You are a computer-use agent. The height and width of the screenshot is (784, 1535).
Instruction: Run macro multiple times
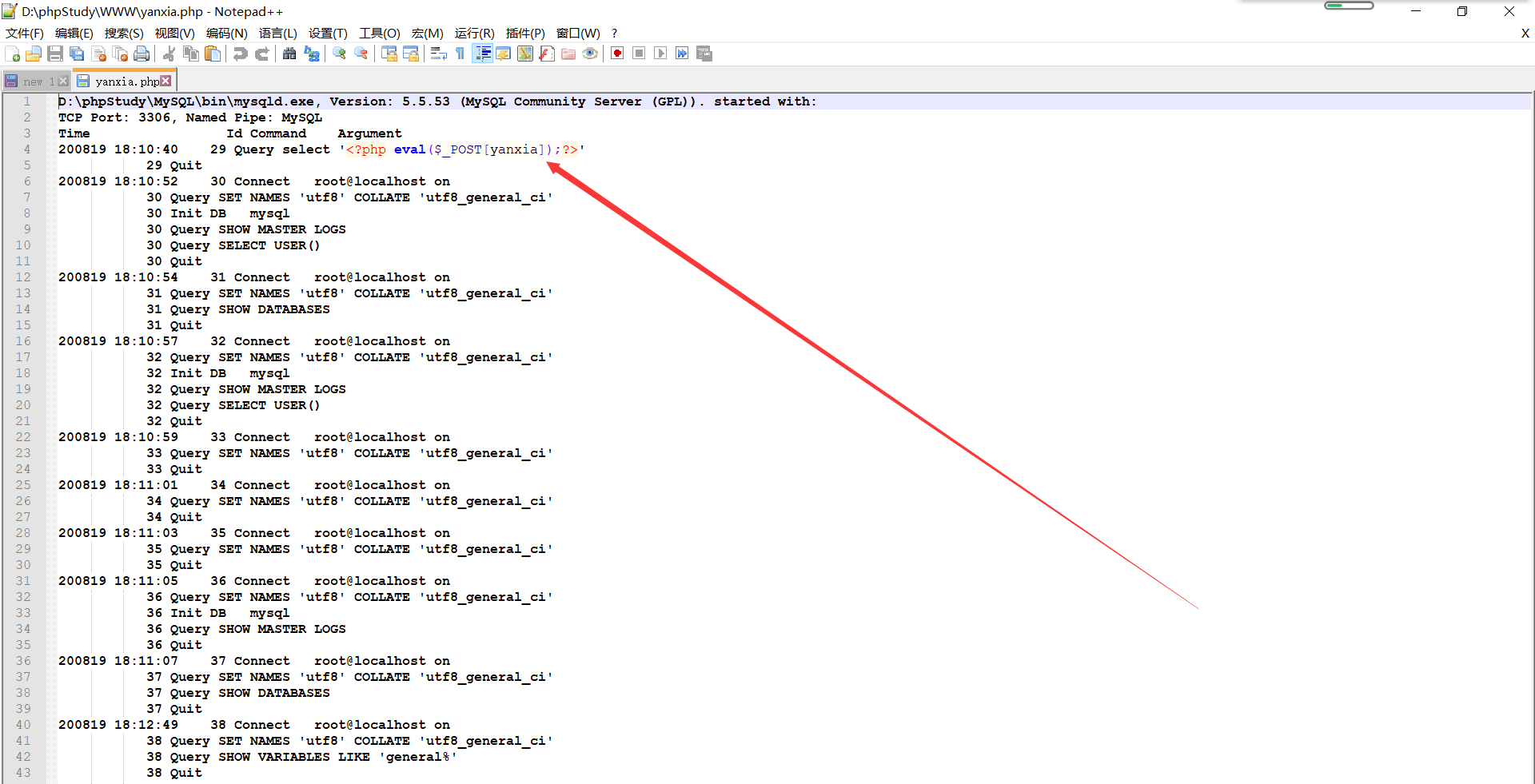[x=682, y=54]
